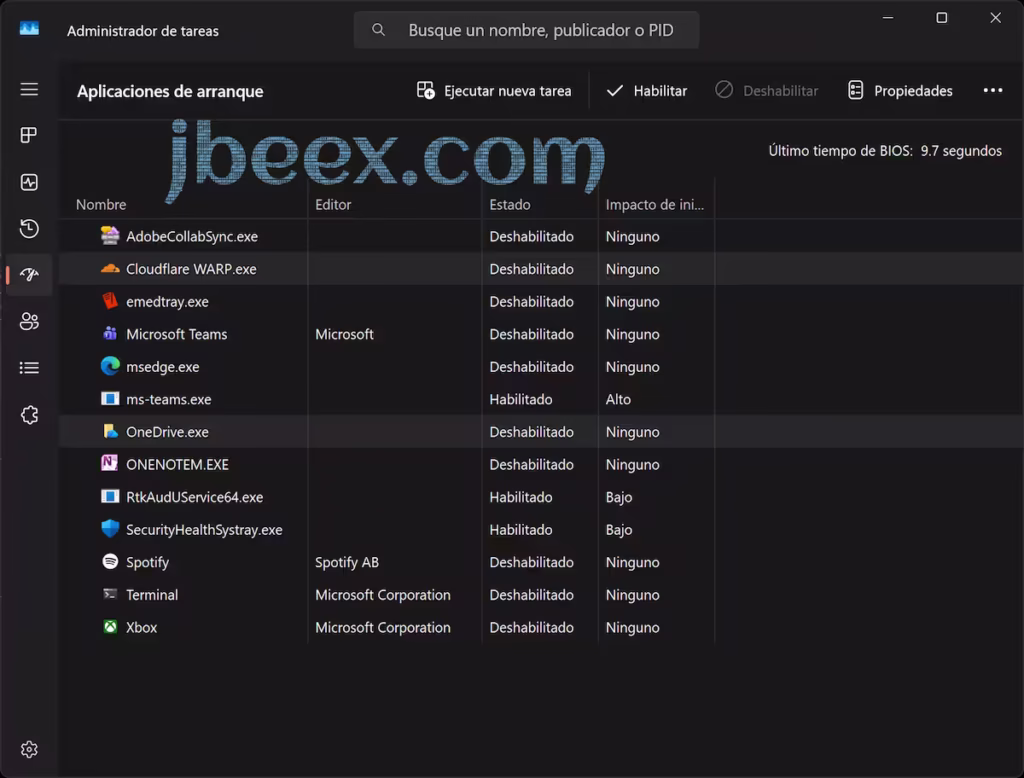The height and width of the screenshot is (778, 1024).
Task: Click Bajo impact of SecurityHealthSystray.exe
Action: (618, 530)
